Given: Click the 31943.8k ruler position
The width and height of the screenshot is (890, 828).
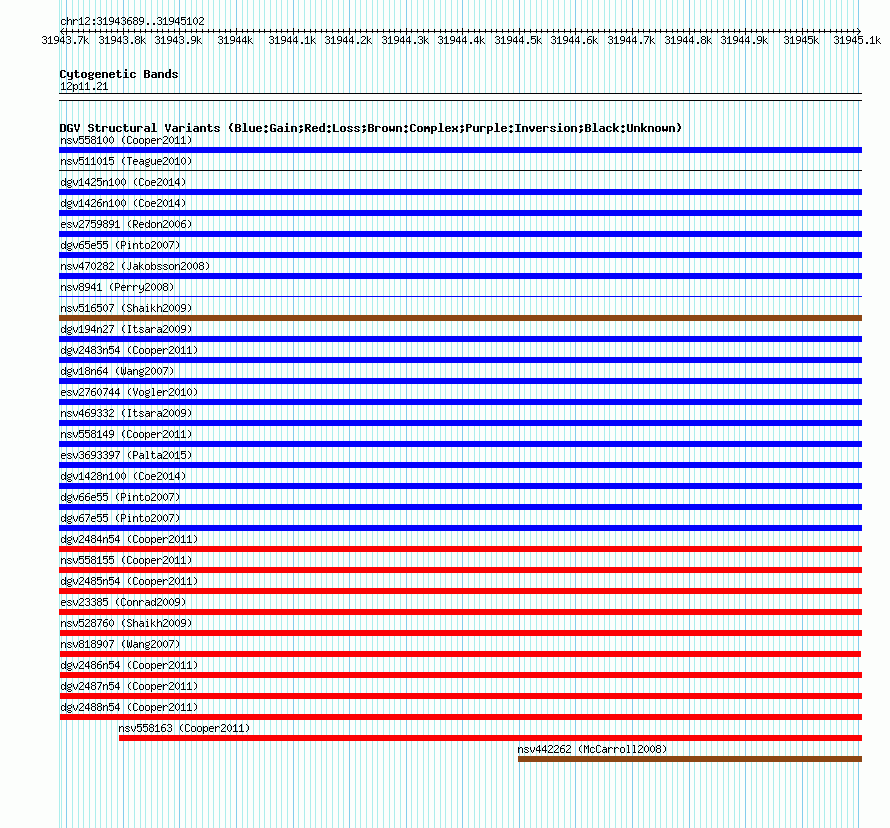Looking at the screenshot, I should point(122,40).
